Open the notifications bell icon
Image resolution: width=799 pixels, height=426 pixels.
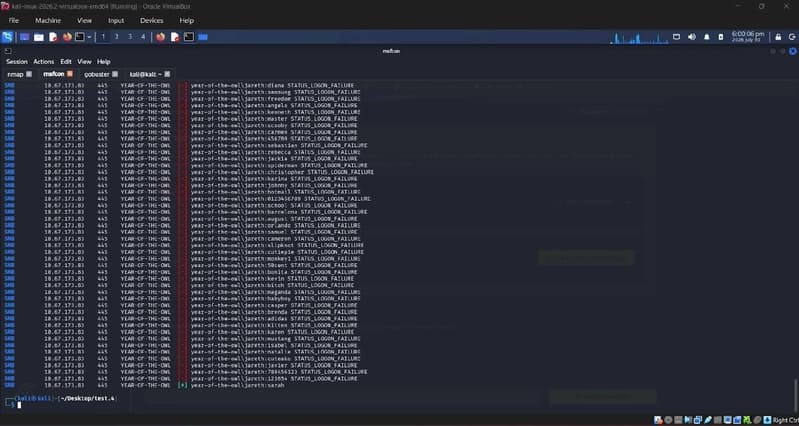pos(706,37)
